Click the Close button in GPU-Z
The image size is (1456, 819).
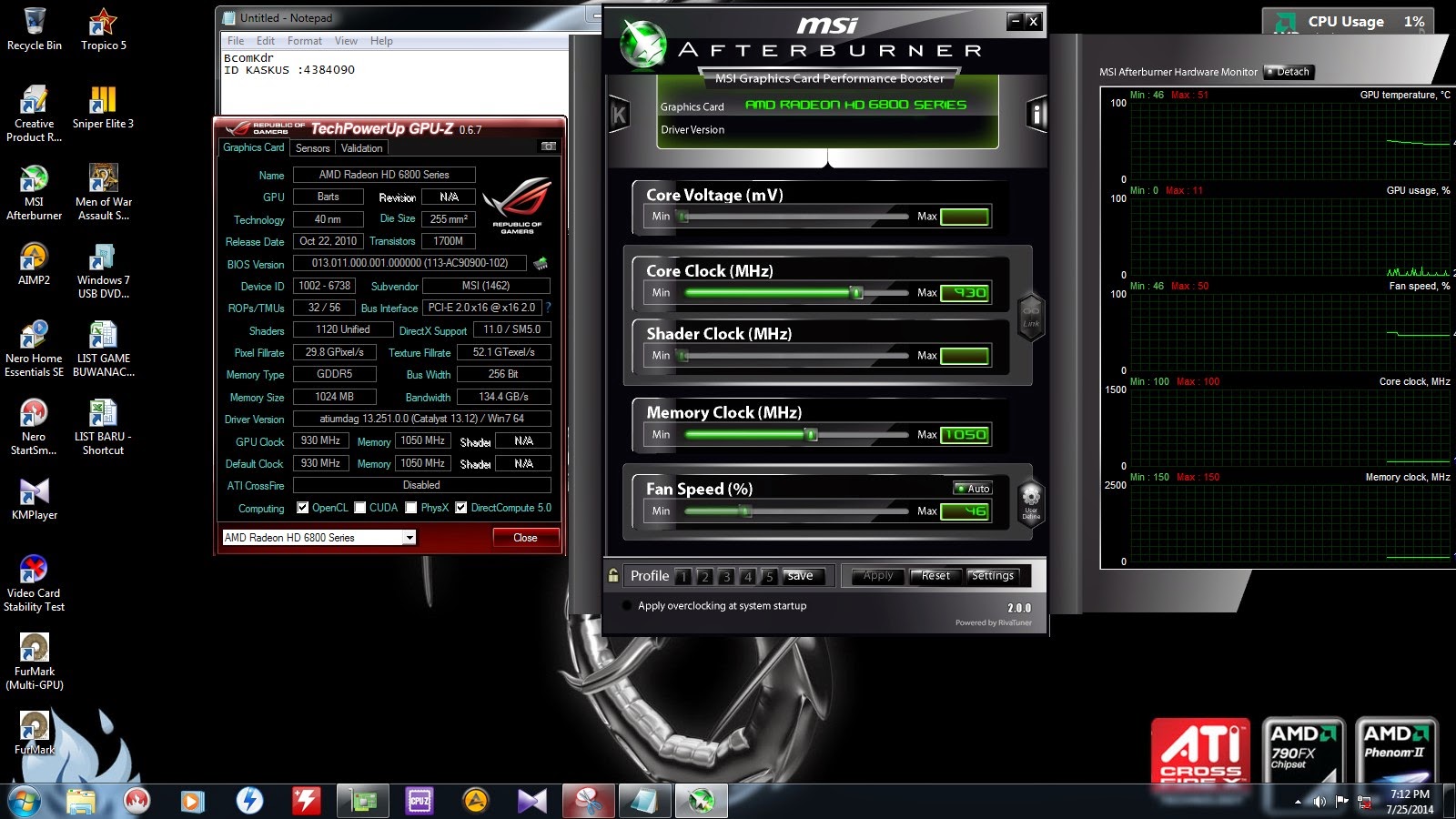[525, 538]
